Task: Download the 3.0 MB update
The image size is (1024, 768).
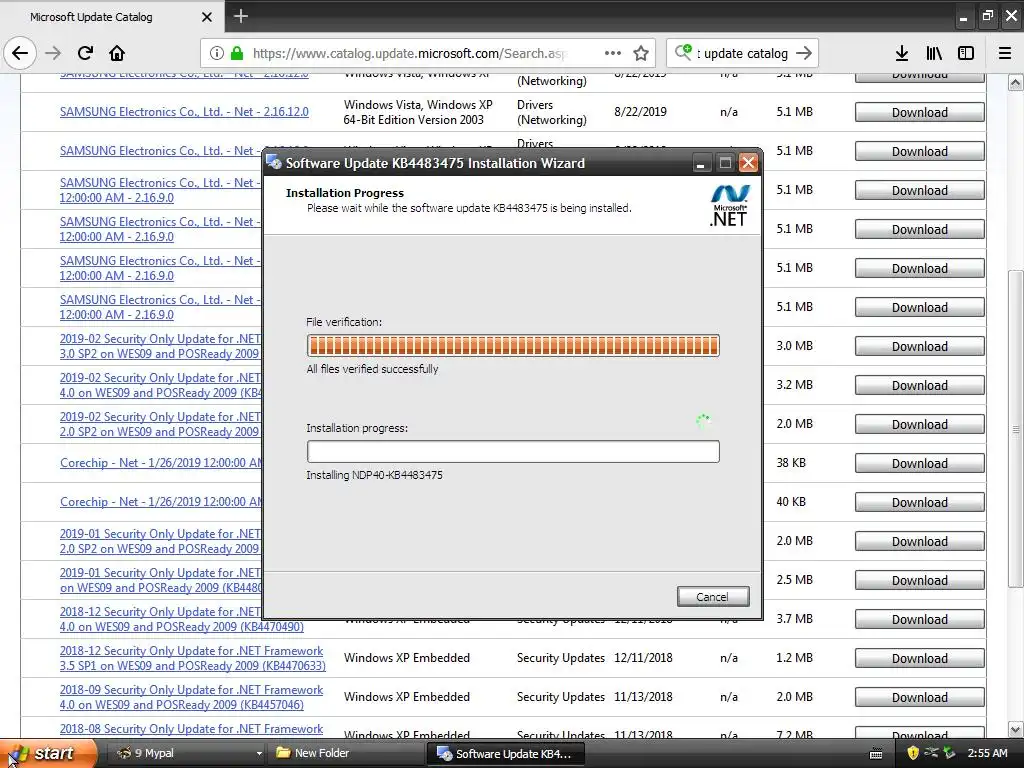Action: coord(920,346)
